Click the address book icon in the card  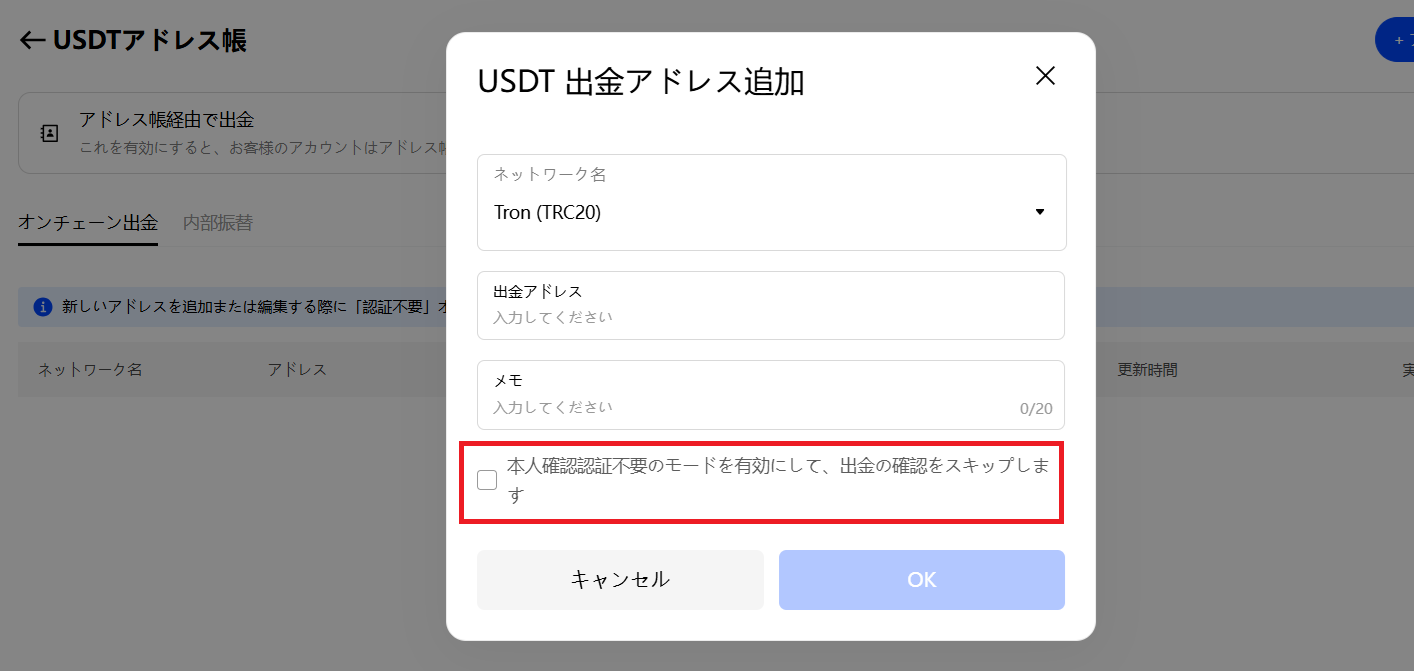coord(49,133)
